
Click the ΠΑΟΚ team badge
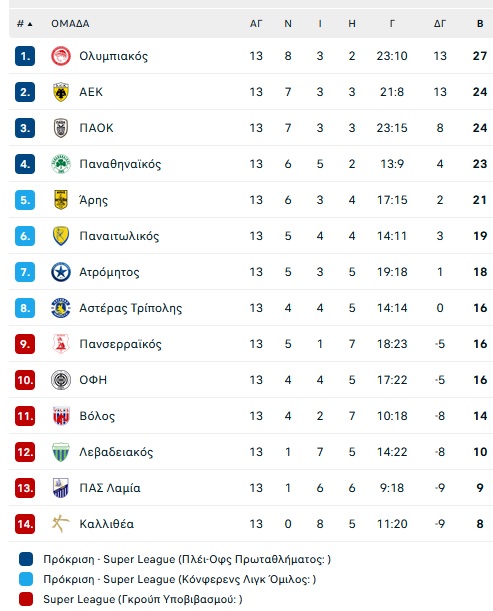61,128
